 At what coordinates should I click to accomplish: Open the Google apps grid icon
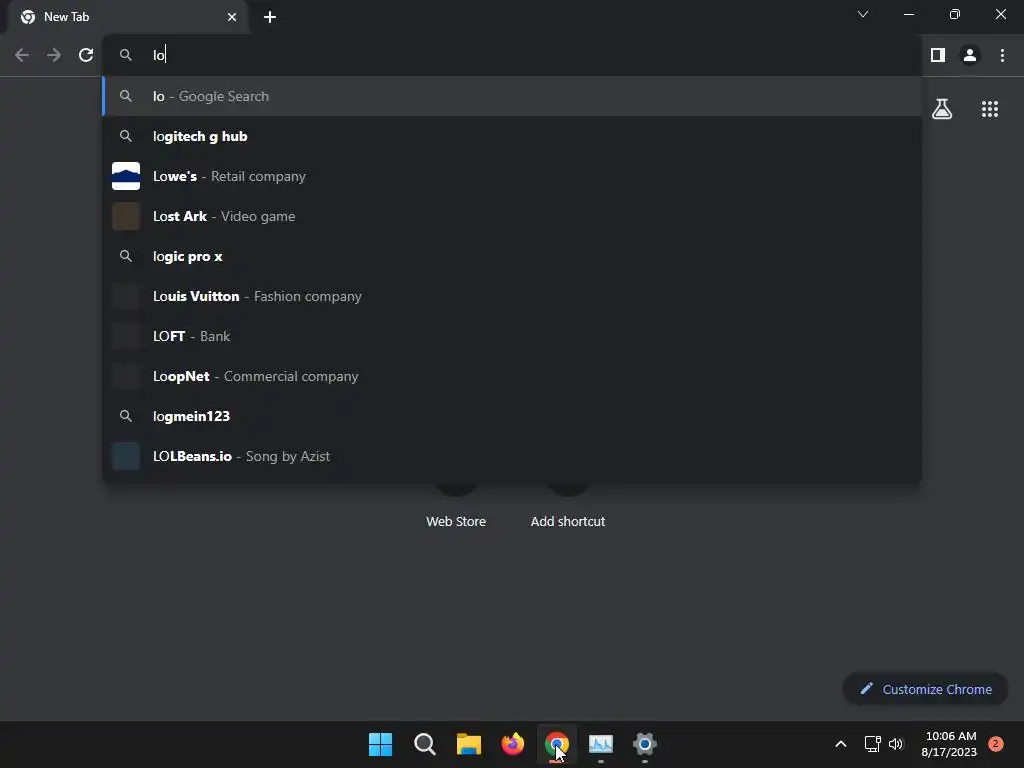tap(990, 109)
